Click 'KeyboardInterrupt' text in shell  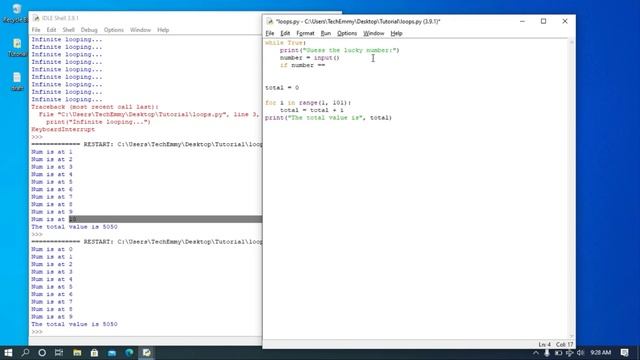tap(63, 129)
